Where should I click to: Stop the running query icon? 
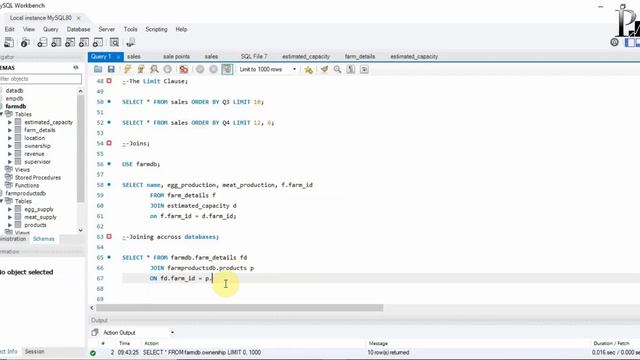pyautogui.click(x=167, y=69)
